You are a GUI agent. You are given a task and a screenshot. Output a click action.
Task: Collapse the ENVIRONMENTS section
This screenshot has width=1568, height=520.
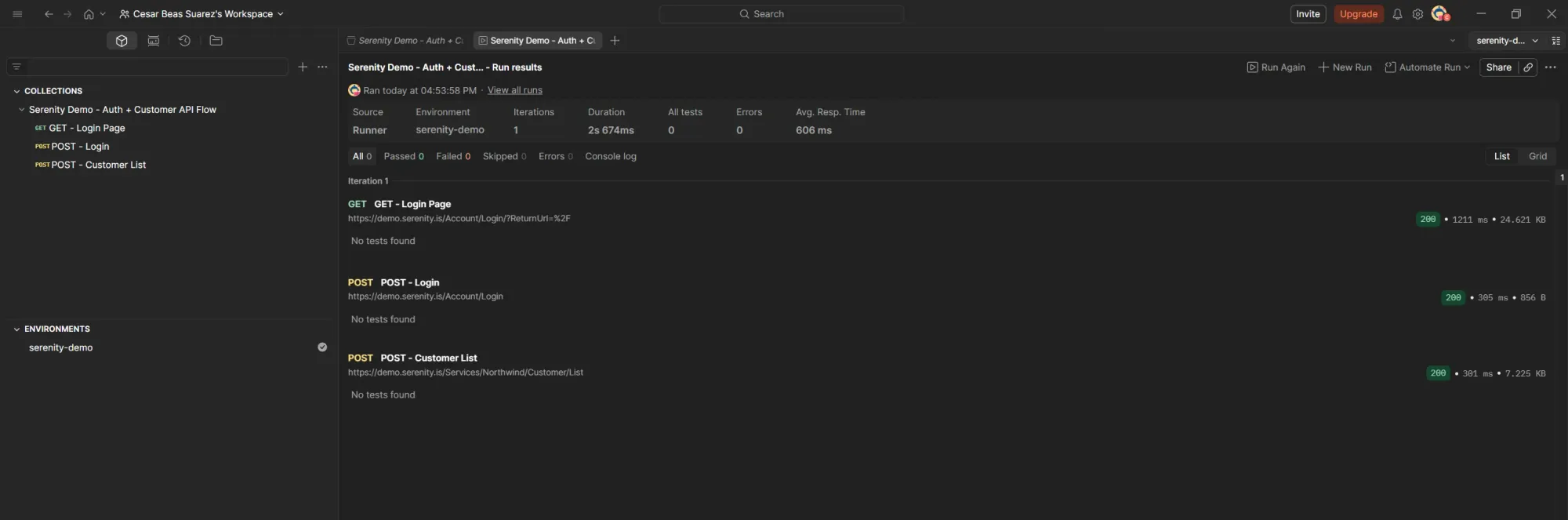click(16, 329)
